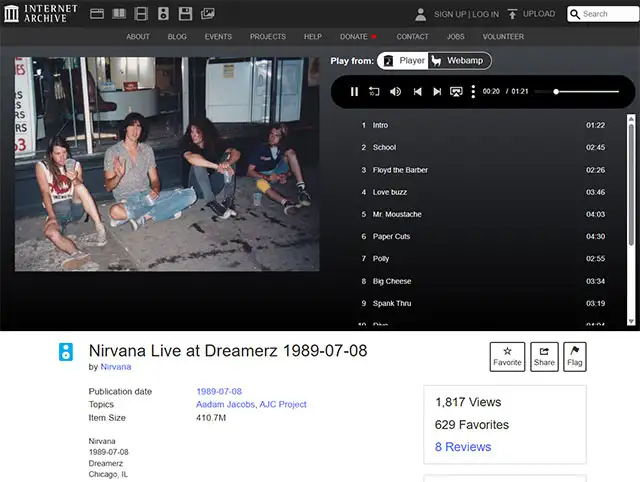
Task: Open the Internet Archive home logo
Action: [x=41, y=13]
